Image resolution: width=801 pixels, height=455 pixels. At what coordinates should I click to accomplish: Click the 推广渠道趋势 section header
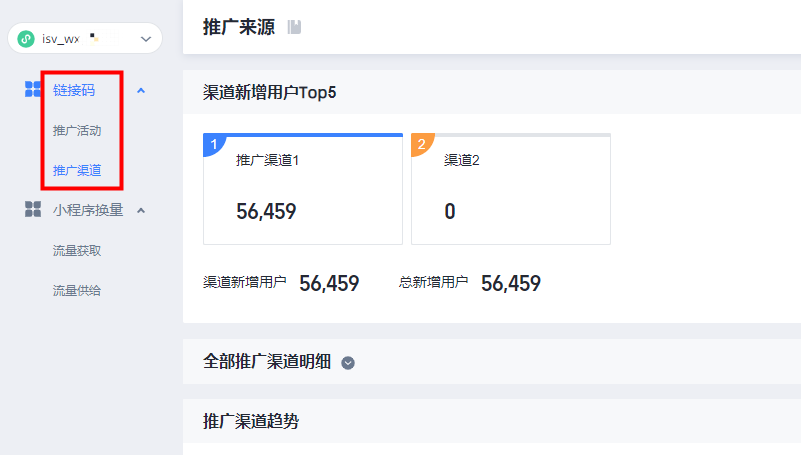pos(251,421)
